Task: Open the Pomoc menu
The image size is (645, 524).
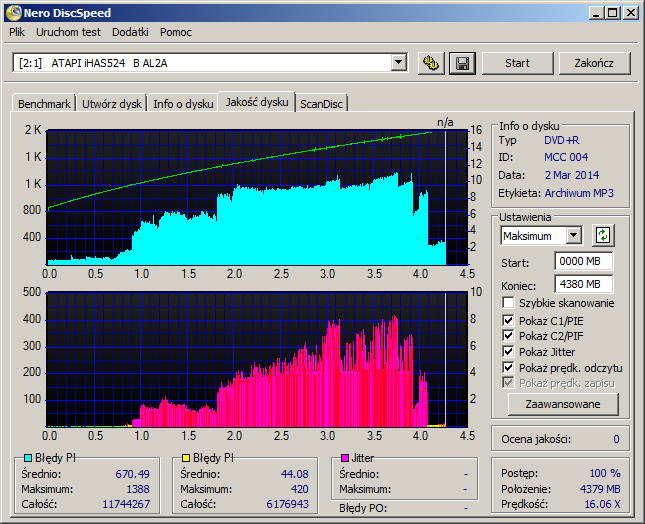Action: coord(176,32)
